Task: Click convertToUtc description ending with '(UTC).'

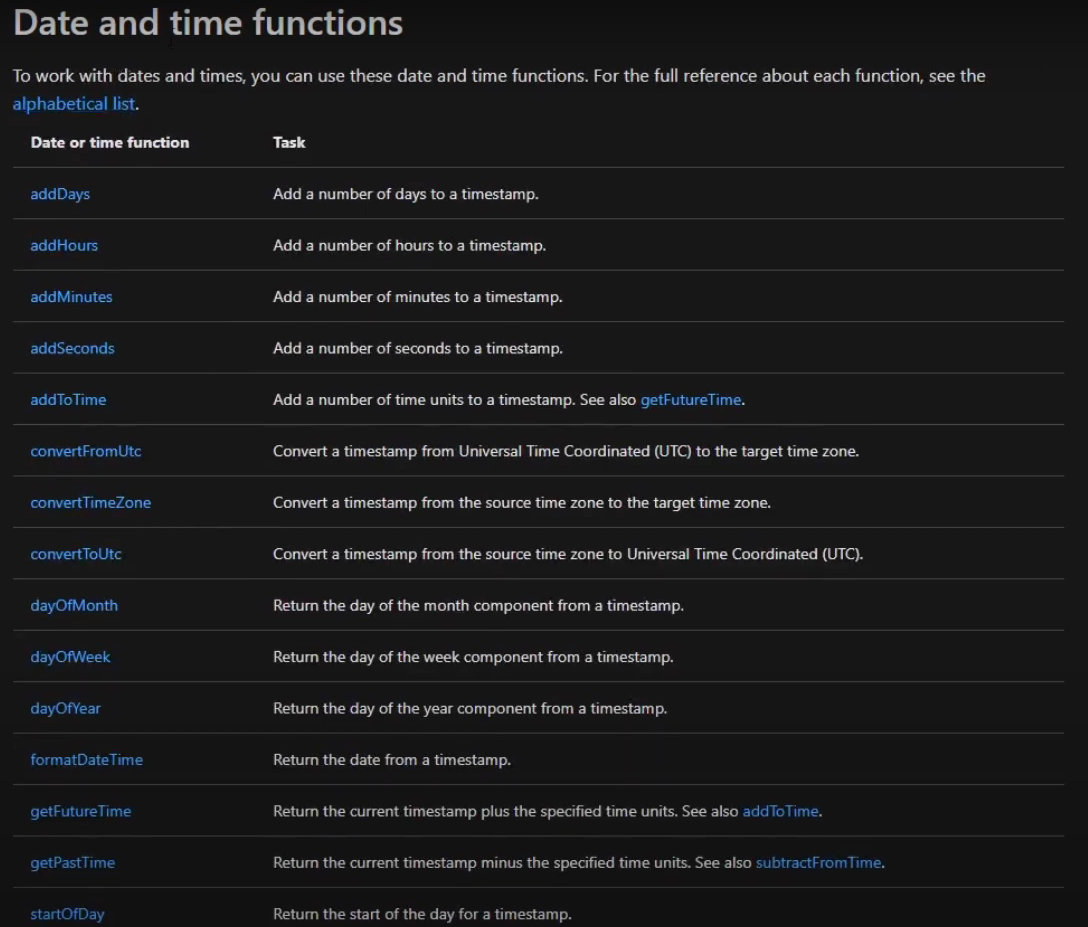Action: coord(568,554)
